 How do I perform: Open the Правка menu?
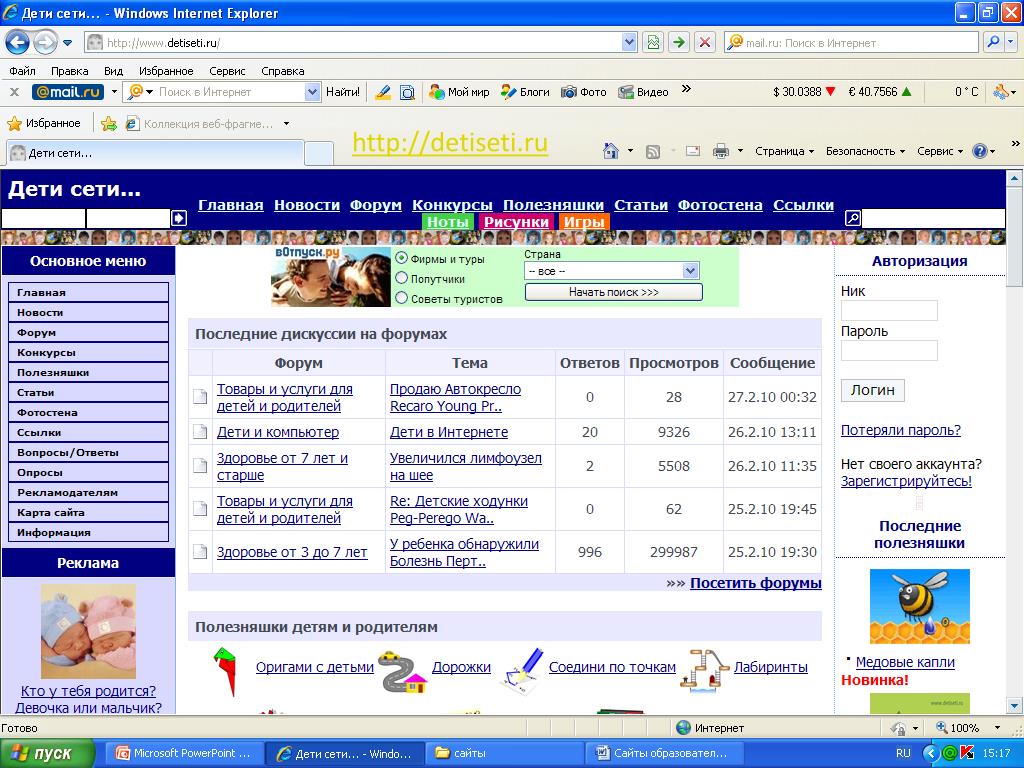coord(69,71)
